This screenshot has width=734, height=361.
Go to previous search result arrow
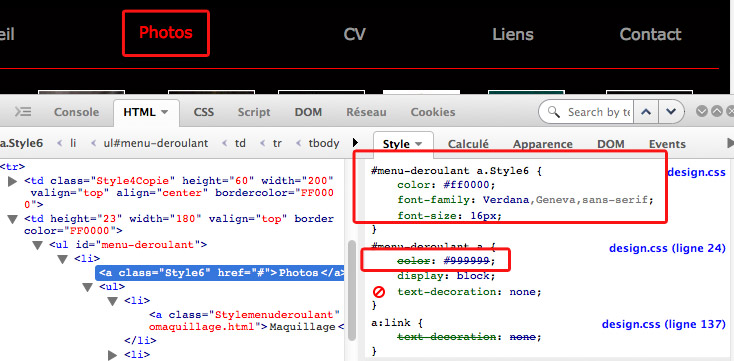(x=646, y=112)
